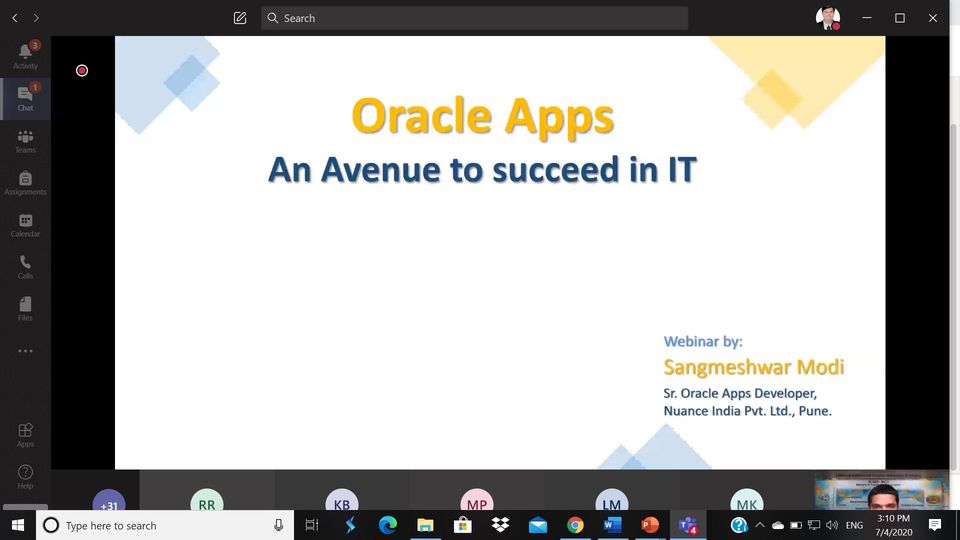Image resolution: width=960 pixels, height=540 pixels.
Task: Open the profile picture account menu
Action: pyautogui.click(x=827, y=18)
